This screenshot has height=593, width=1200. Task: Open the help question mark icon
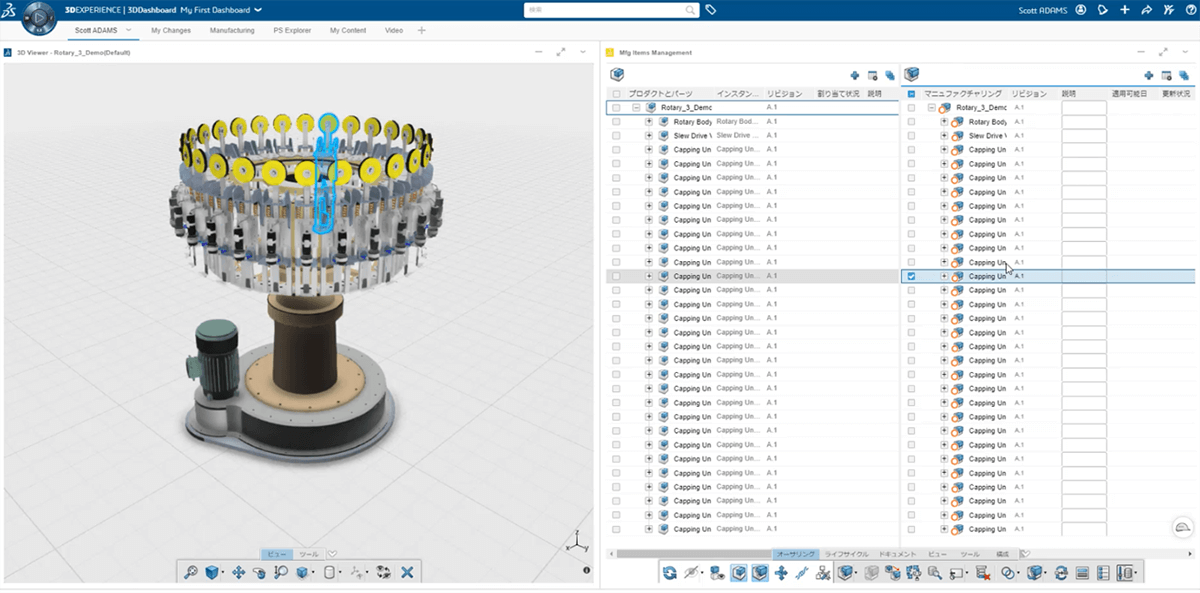tap(1189, 10)
